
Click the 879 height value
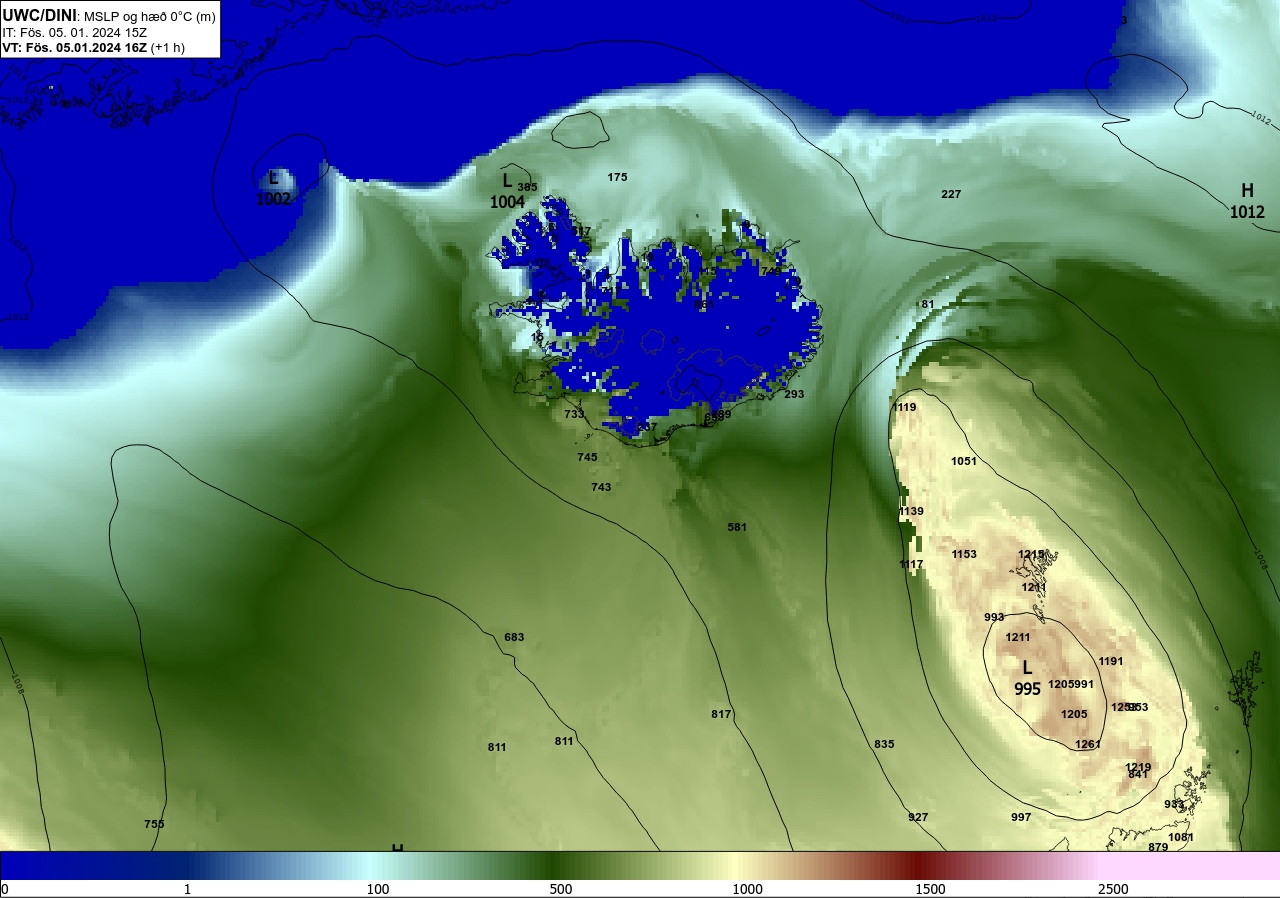1158,847
